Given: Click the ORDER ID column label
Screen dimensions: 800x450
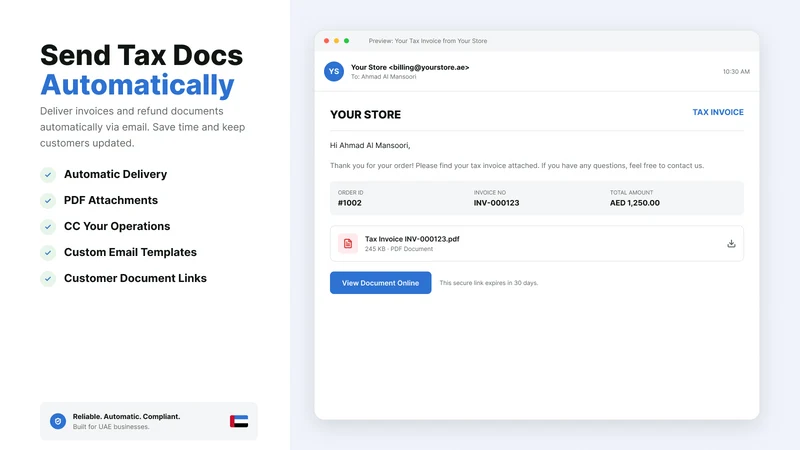Looking at the screenshot, I should tap(351, 193).
